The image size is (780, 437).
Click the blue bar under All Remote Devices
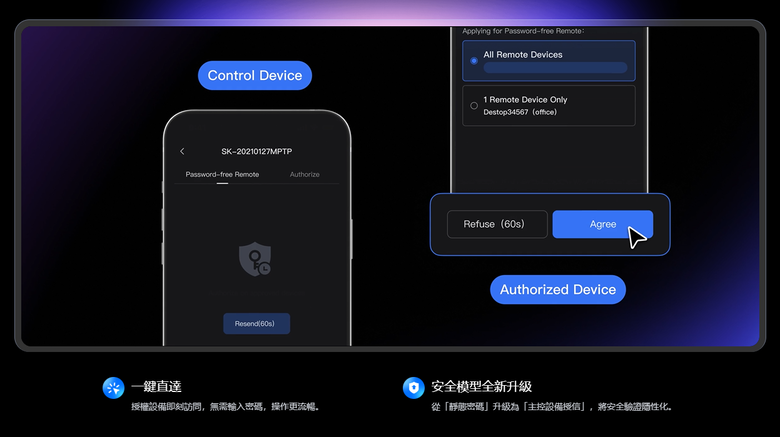click(x=555, y=68)
